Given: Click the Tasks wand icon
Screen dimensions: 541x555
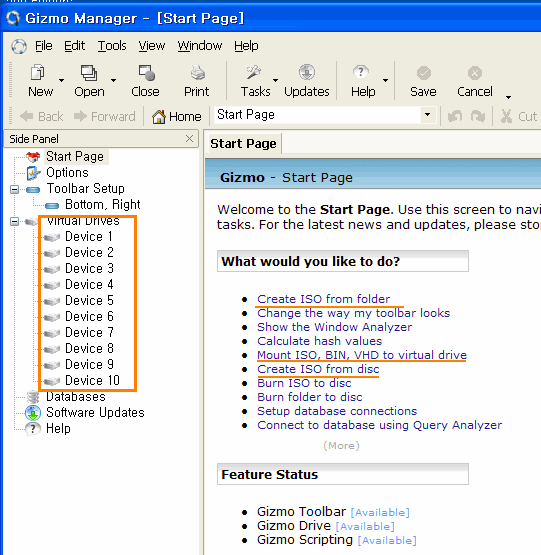Looking at the screenshot, I should [x=254, y=73].
